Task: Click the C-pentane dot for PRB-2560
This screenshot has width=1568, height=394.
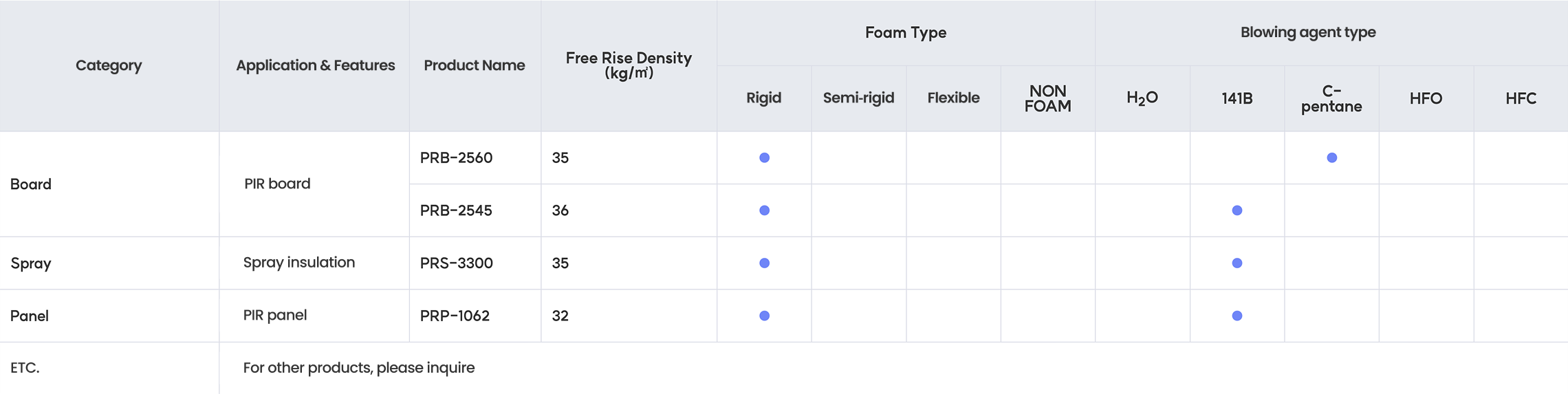Action: [1331, 157]
